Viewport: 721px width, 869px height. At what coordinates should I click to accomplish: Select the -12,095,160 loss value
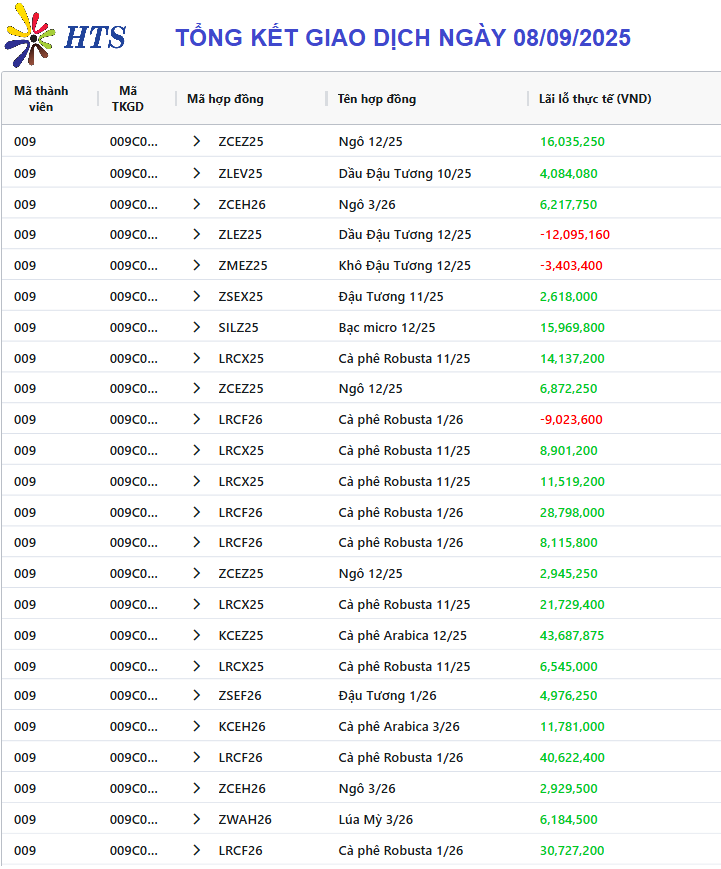pos(575,234)
